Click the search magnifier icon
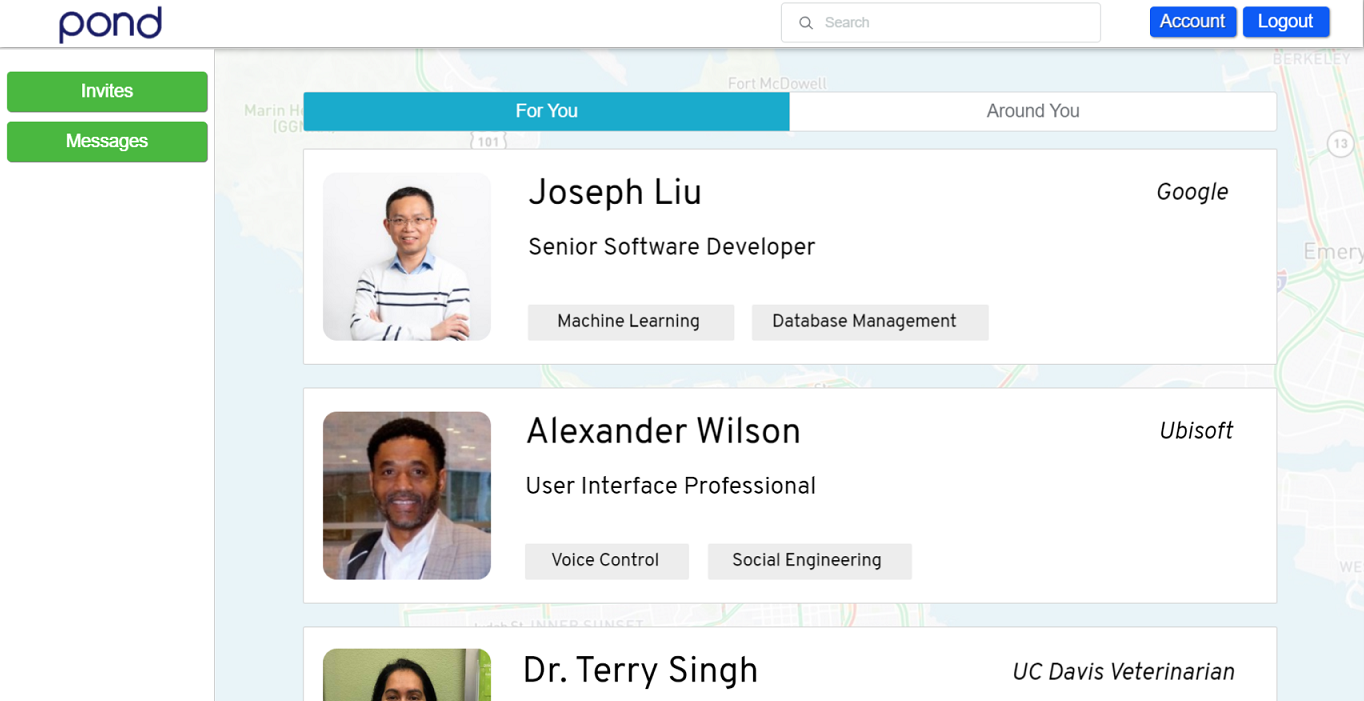 point(805,23)
